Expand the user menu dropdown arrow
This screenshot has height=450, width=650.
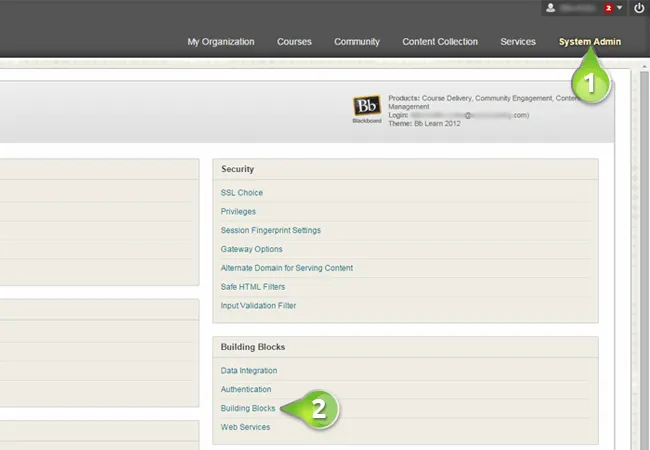coord(620,8)
